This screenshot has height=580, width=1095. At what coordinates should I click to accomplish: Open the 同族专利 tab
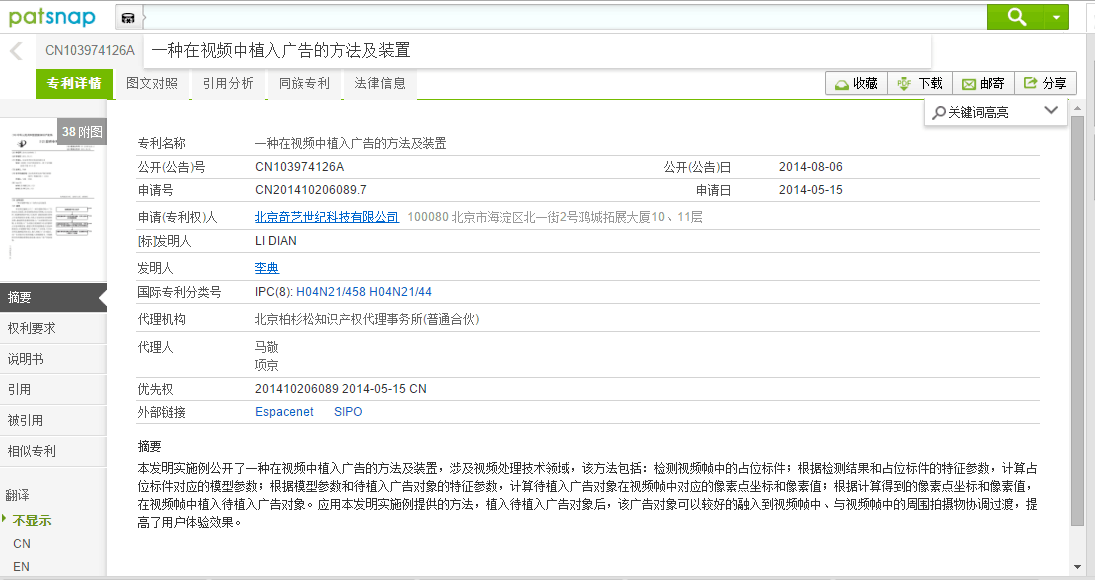pyautogui.click(x=304, y=84)
